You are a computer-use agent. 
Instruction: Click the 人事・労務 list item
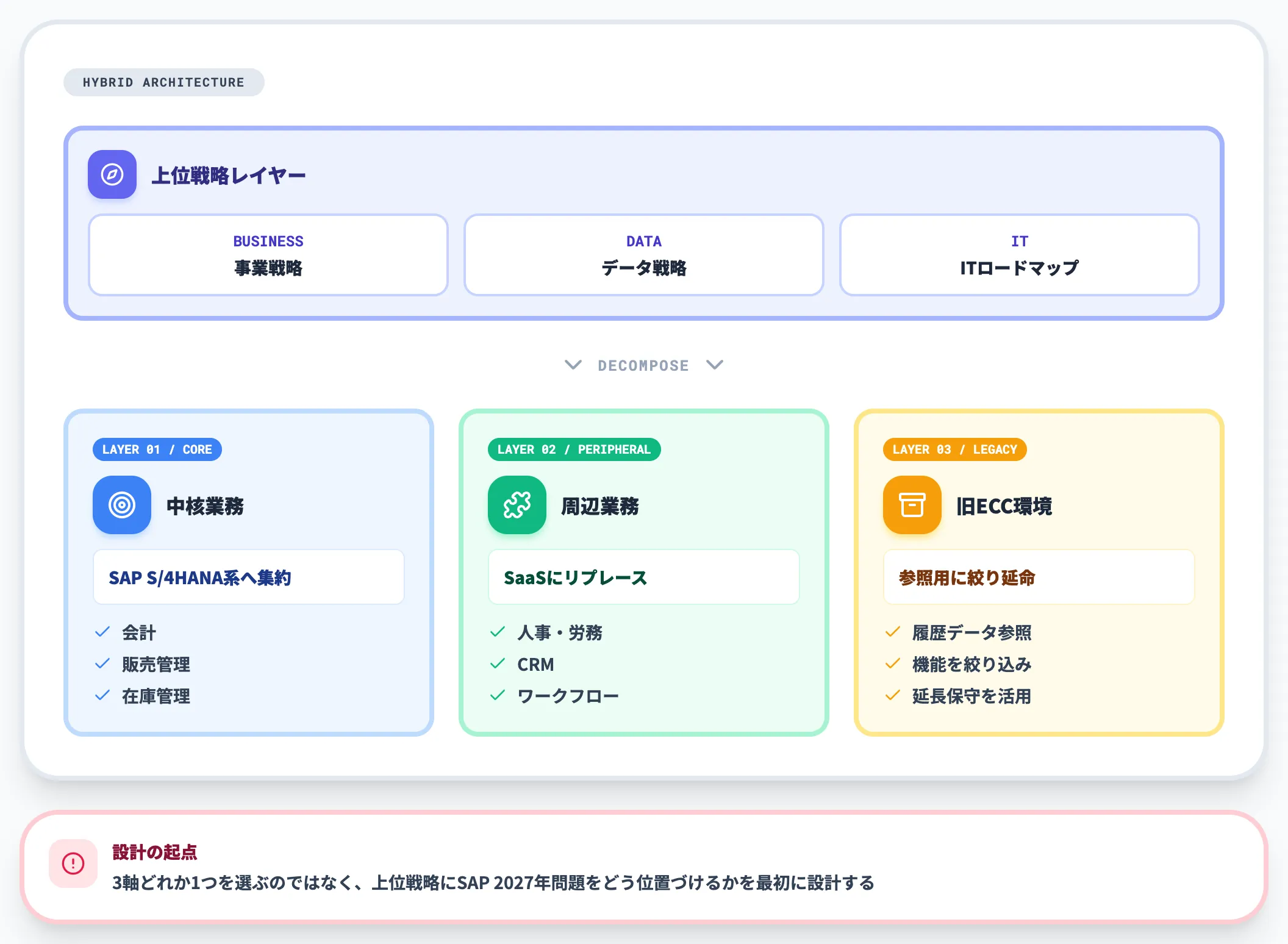point(560,632)
